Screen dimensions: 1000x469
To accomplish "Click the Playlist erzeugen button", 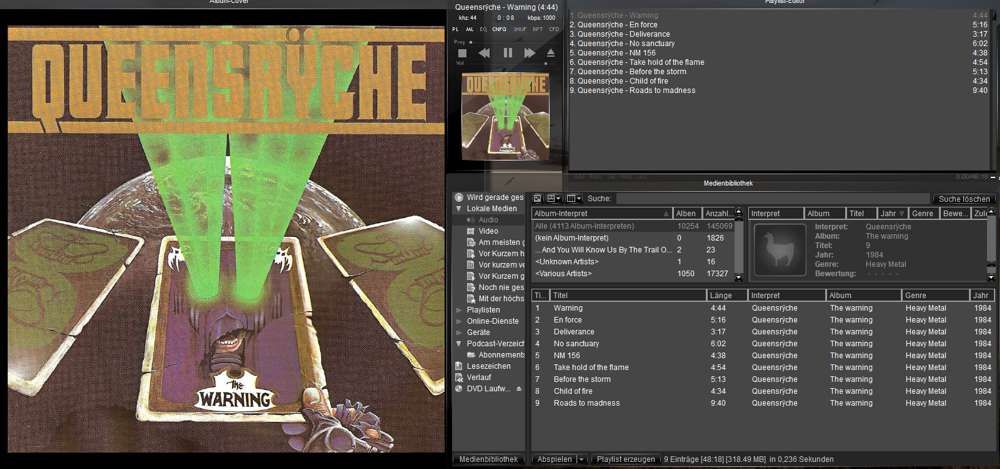I will point(625,458).
